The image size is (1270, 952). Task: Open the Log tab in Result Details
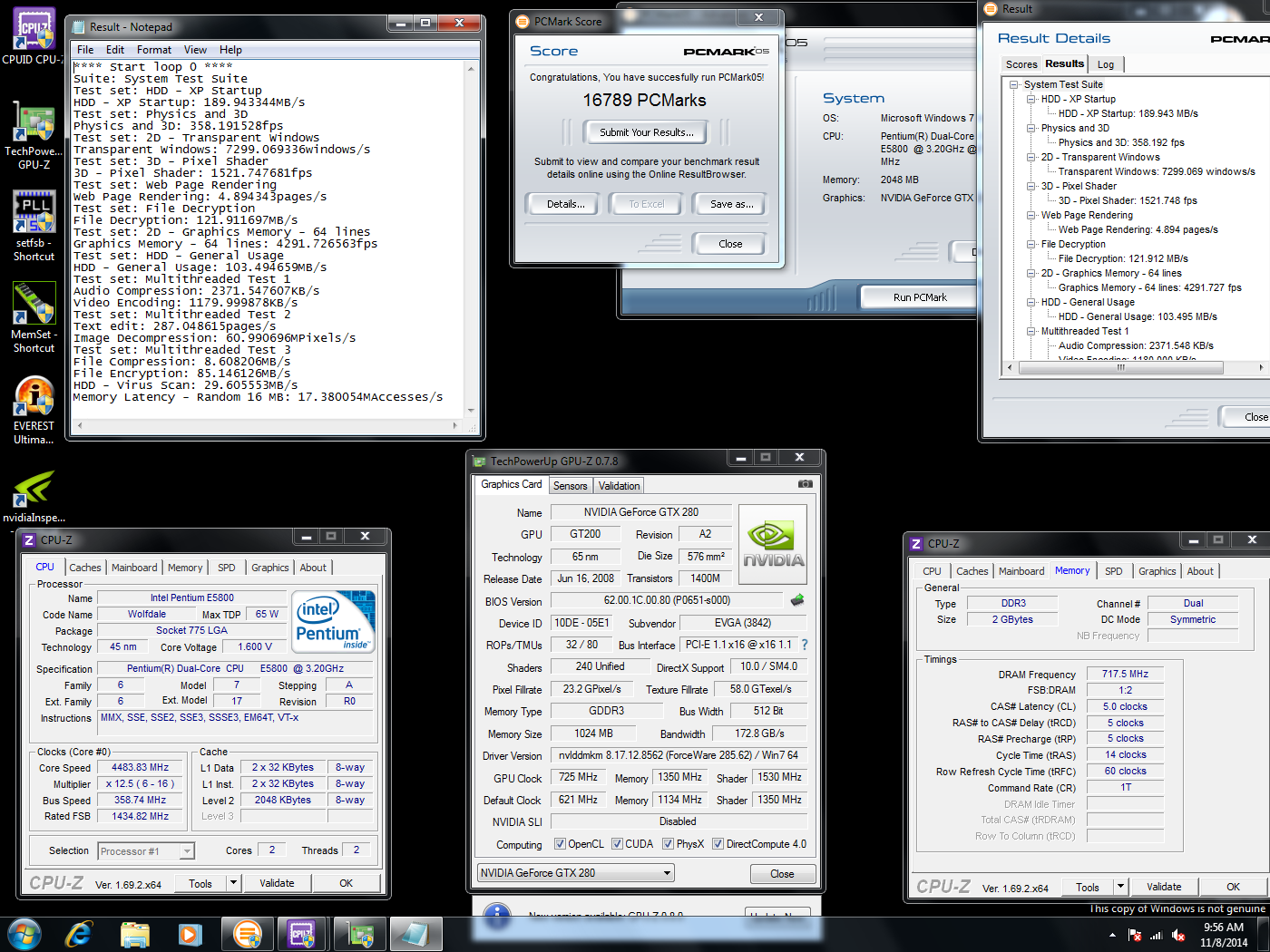(1106, 64)
